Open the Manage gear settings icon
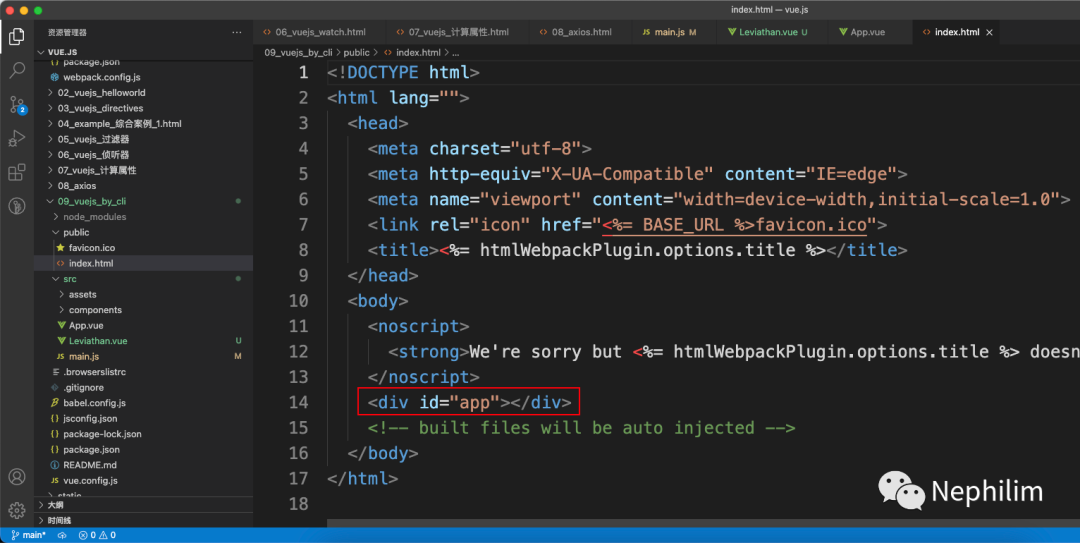The width and height of the screenshot is (1080, 543). point(17,510)
